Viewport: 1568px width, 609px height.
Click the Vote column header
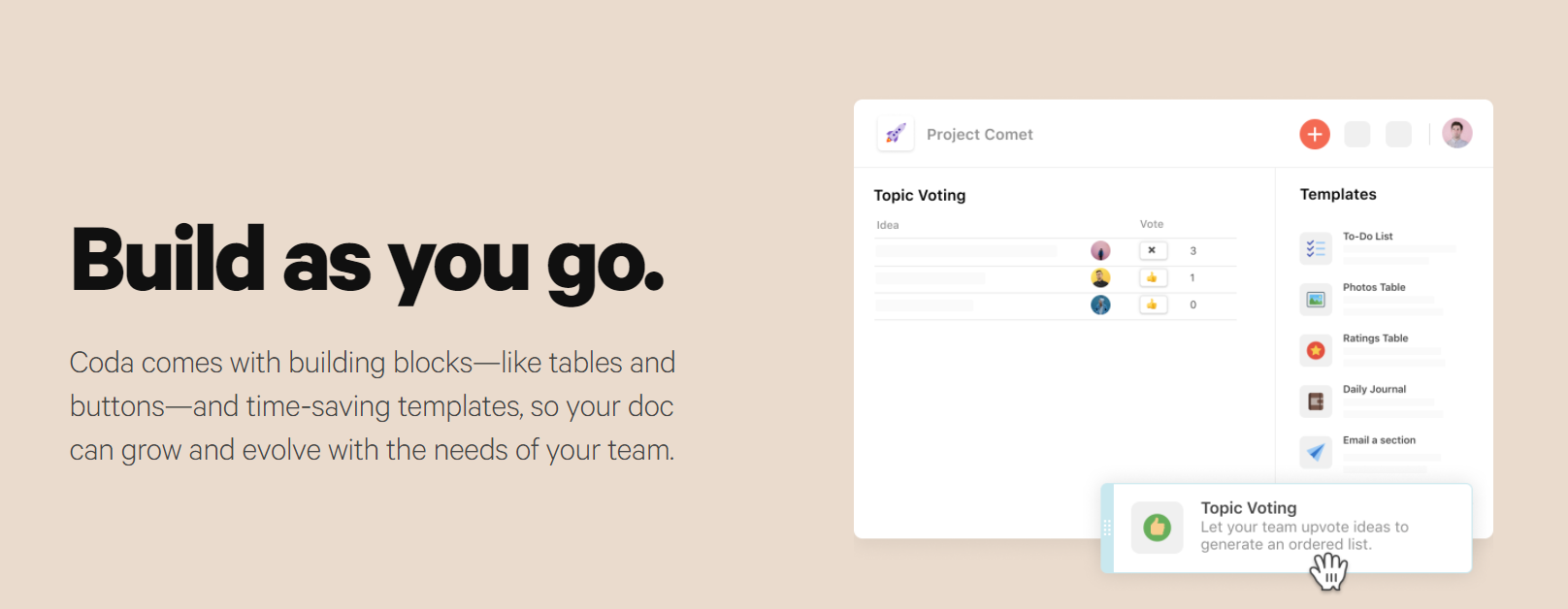point(1151,224)
